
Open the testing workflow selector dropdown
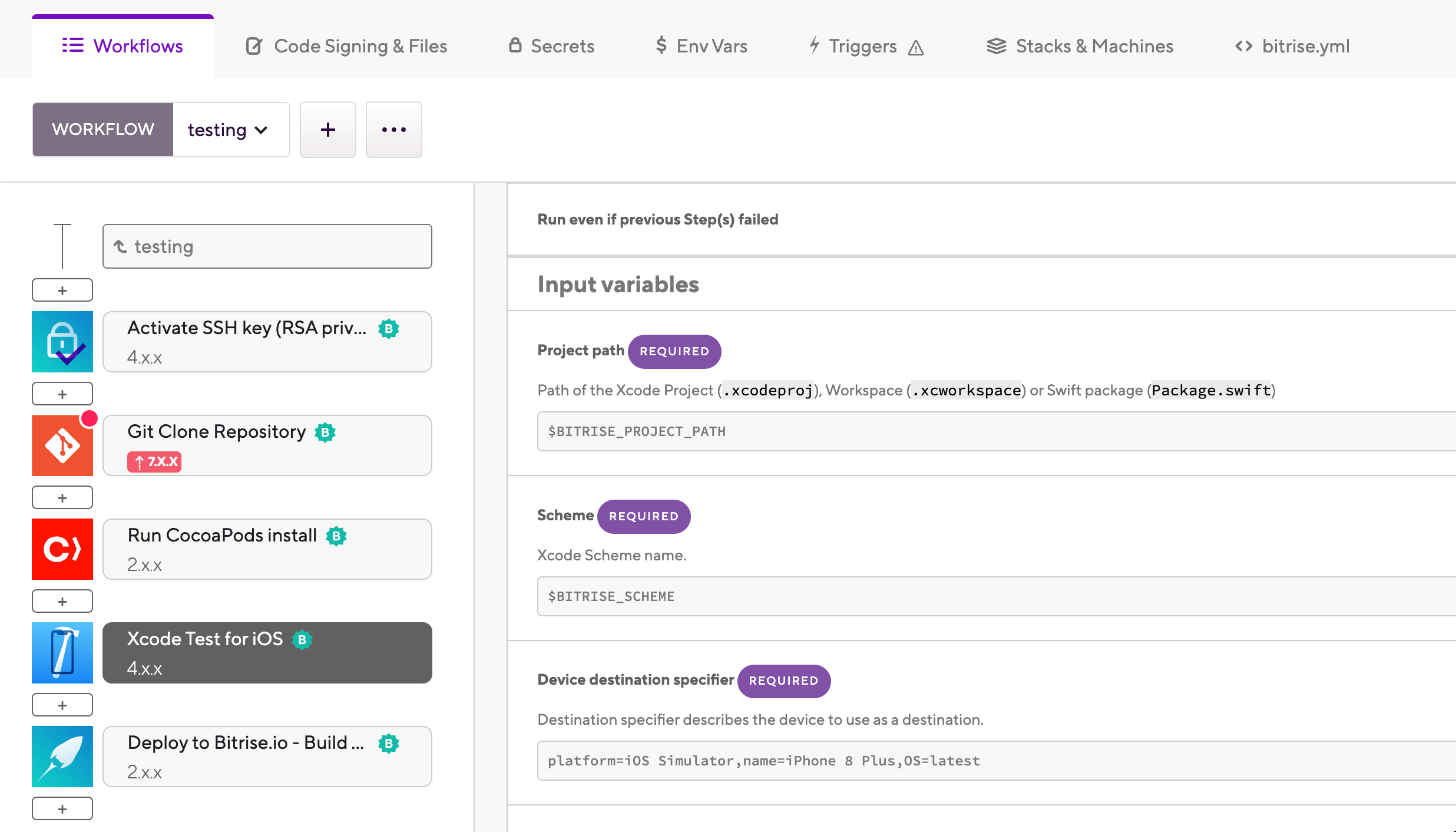(x=230, y=129)
